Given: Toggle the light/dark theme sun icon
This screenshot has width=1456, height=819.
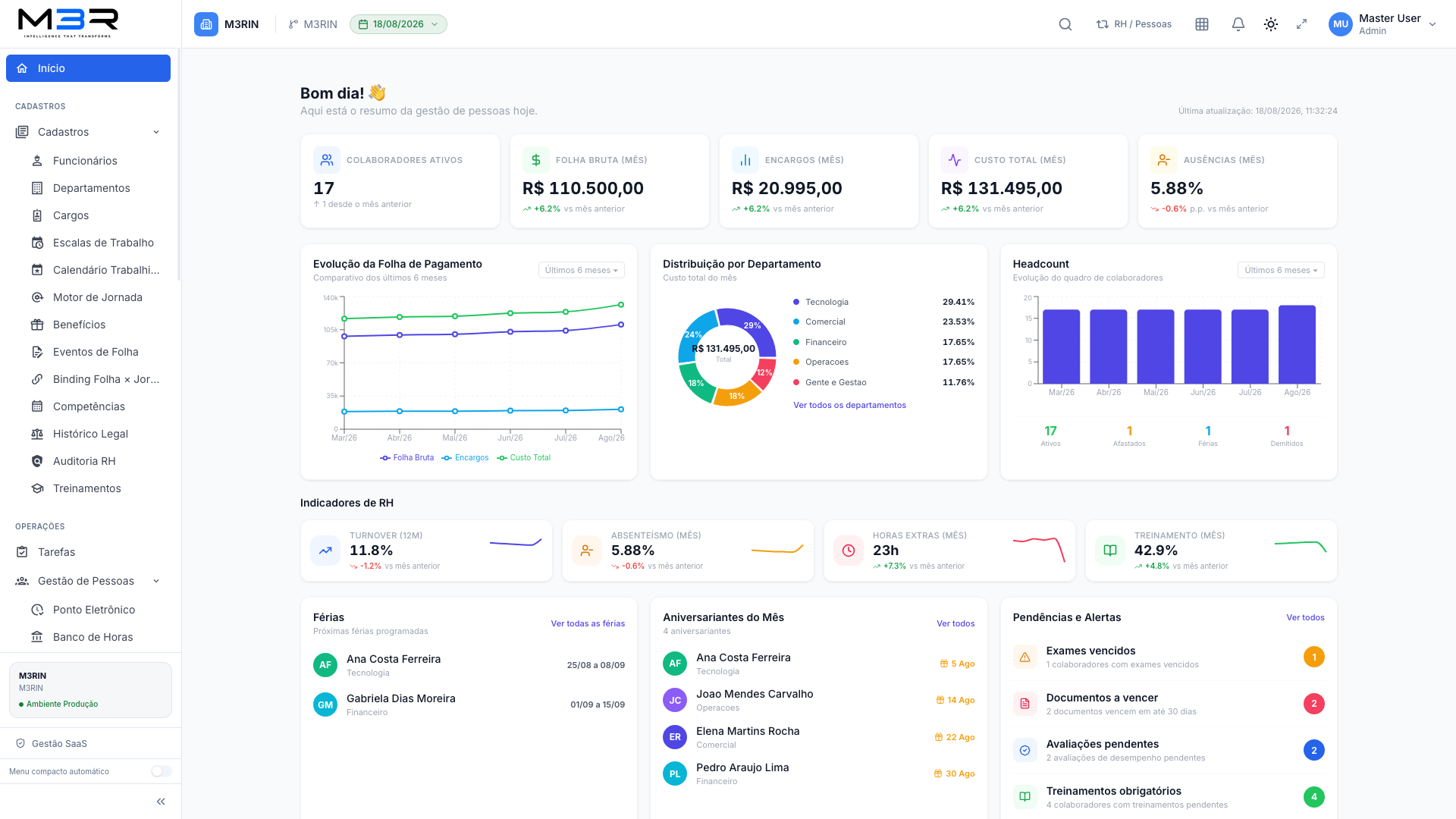Looking at the screenshot, I should [1271, 24].
